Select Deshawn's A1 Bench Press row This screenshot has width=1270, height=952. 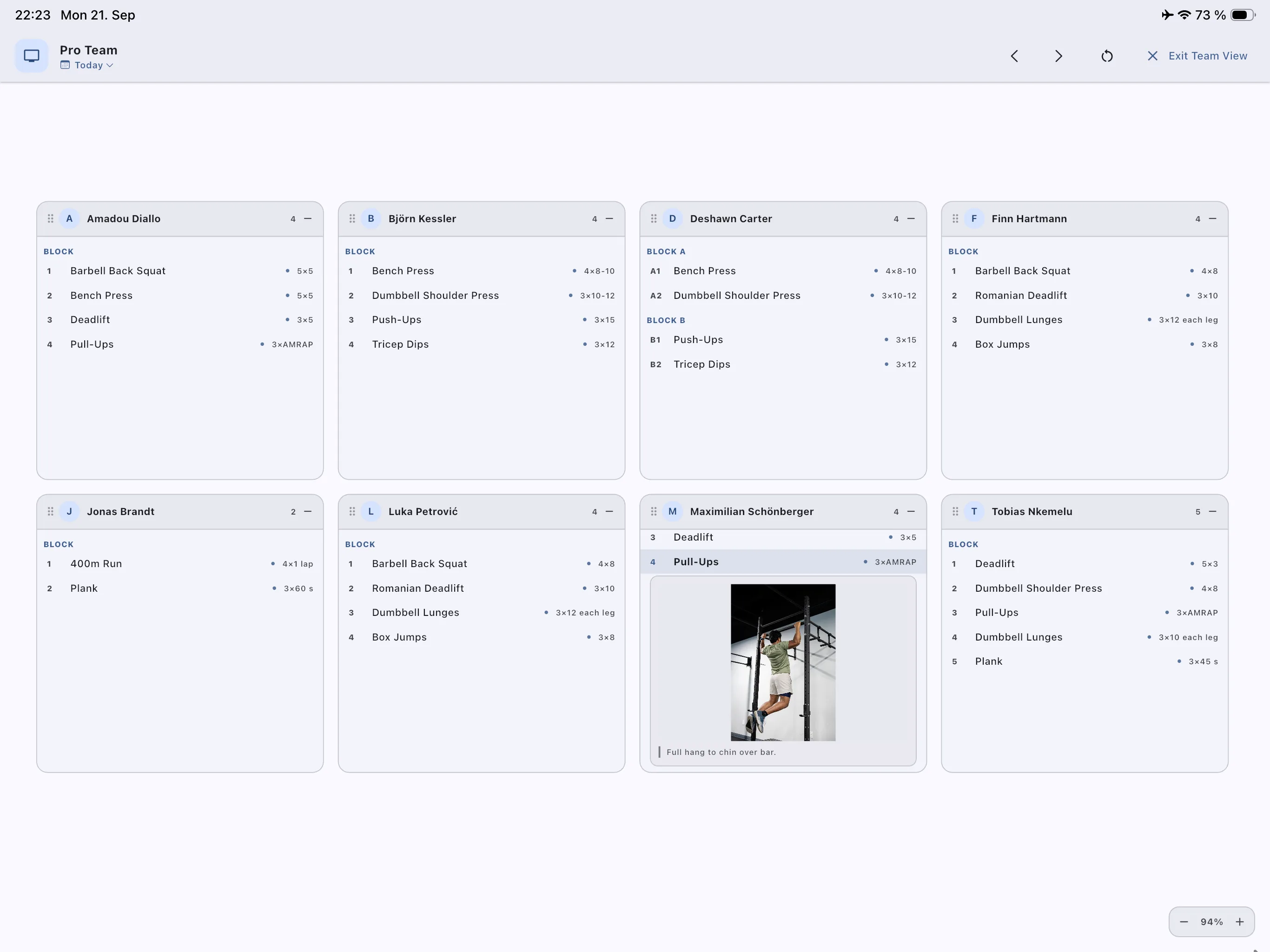(x=782, y=271)
